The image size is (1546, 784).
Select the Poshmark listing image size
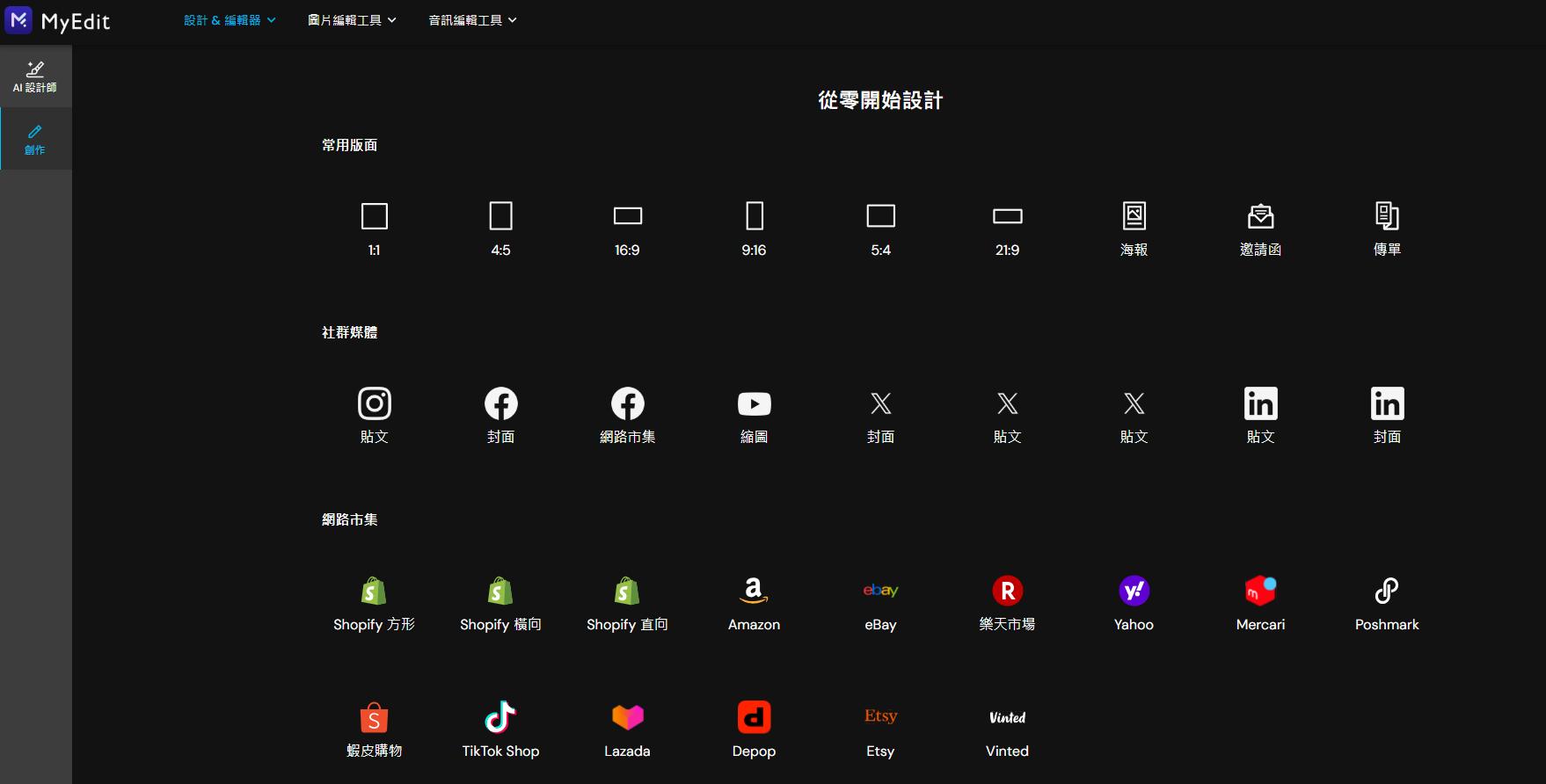click(1388, 604)
